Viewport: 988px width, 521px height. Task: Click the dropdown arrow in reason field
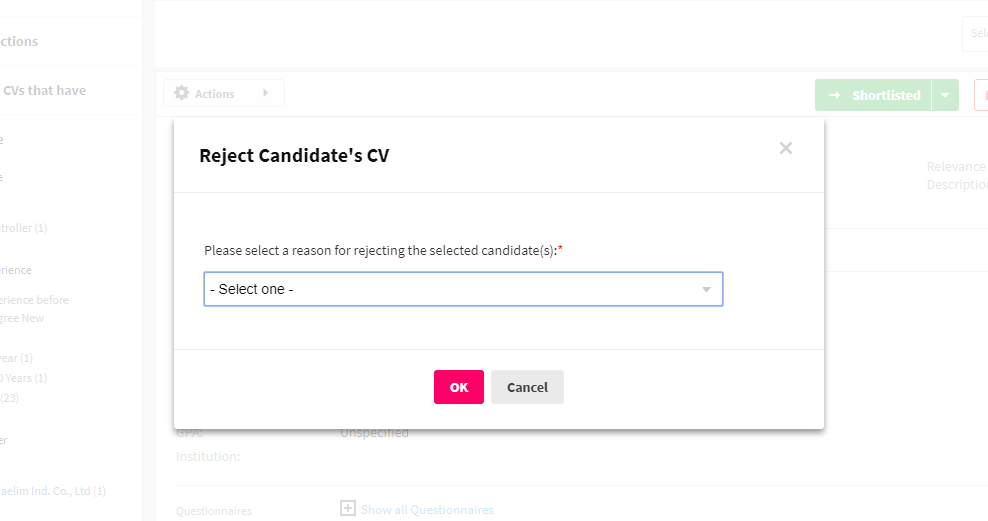point(706,290)
